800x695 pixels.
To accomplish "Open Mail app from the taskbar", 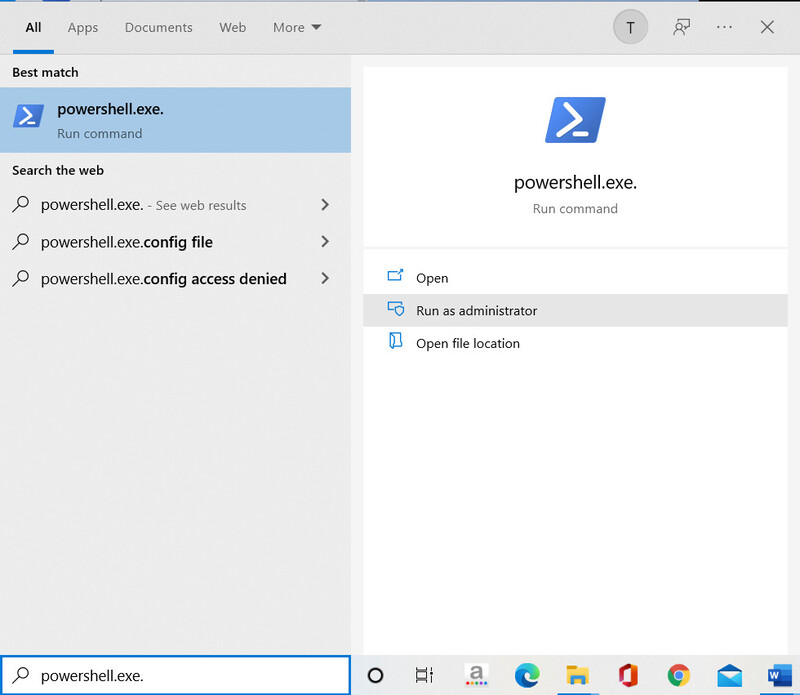I will [x=730, y=676].
